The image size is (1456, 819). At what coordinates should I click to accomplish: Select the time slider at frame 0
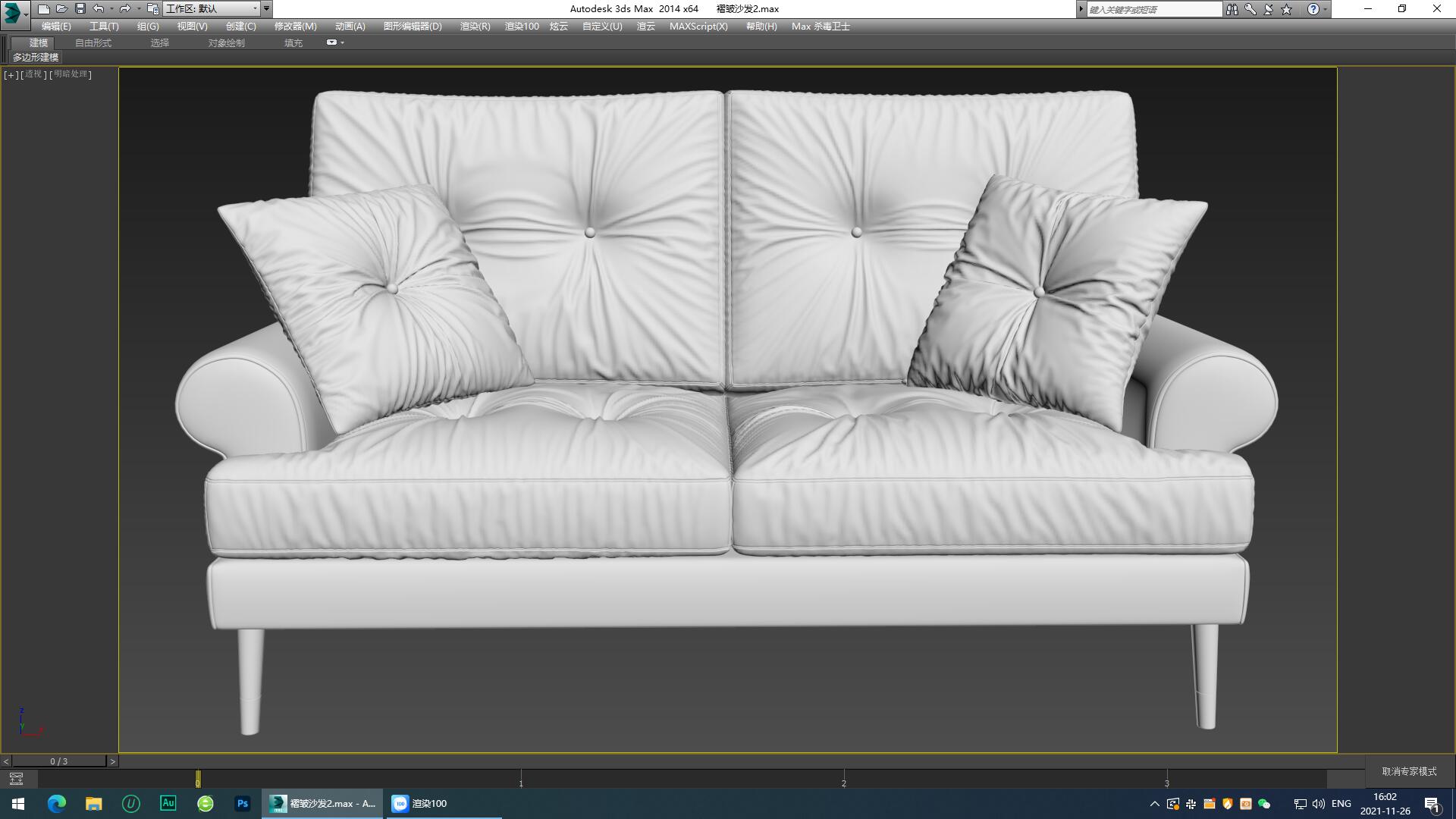(x=199, y=780)
